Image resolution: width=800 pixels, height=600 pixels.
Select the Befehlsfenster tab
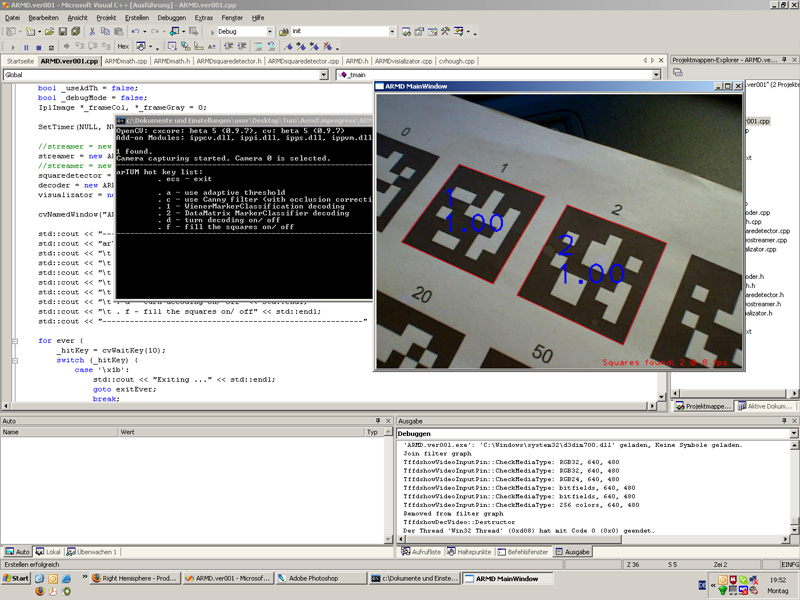coord(522,552)
